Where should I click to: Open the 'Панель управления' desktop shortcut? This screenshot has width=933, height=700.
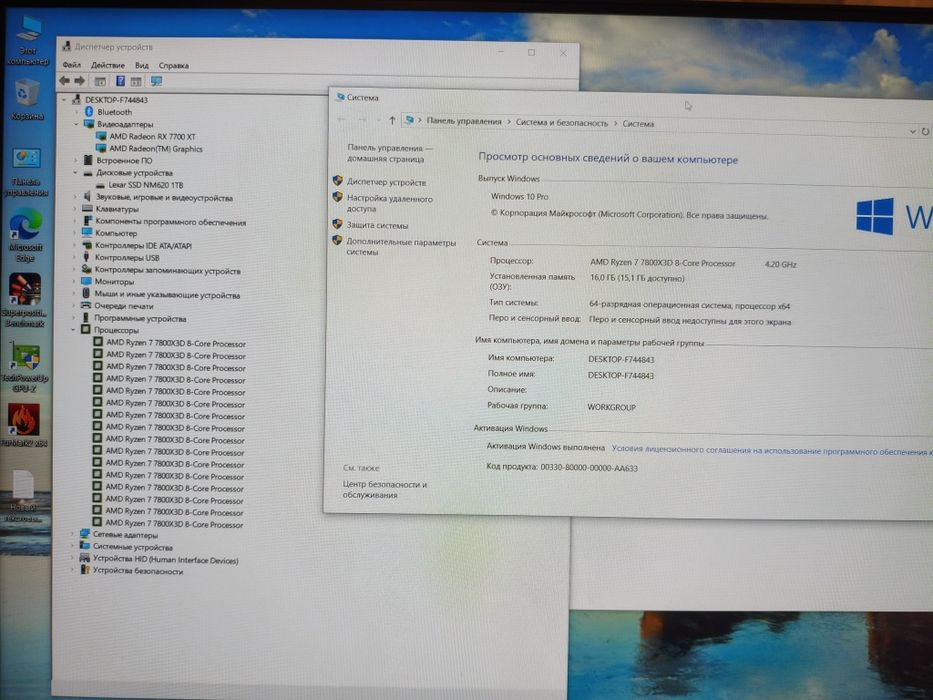tap(26, 172)
